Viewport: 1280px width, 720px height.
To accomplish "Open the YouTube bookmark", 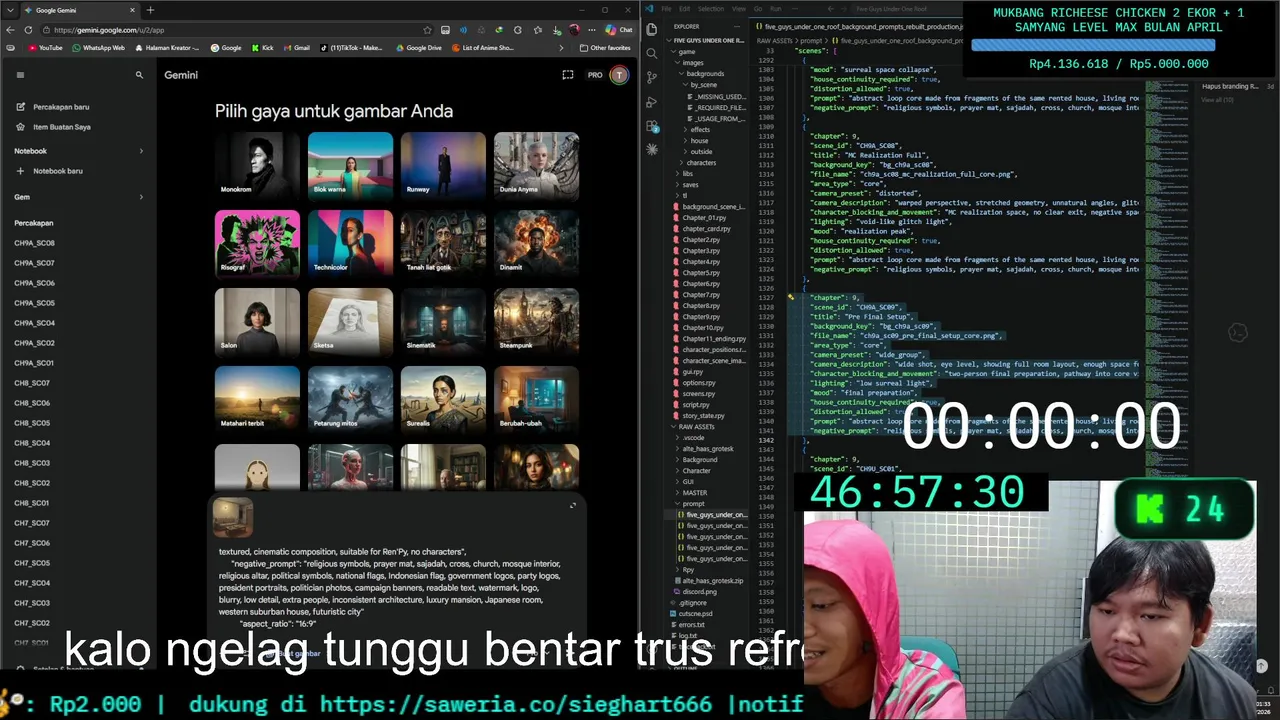I will tap(45, 47).
